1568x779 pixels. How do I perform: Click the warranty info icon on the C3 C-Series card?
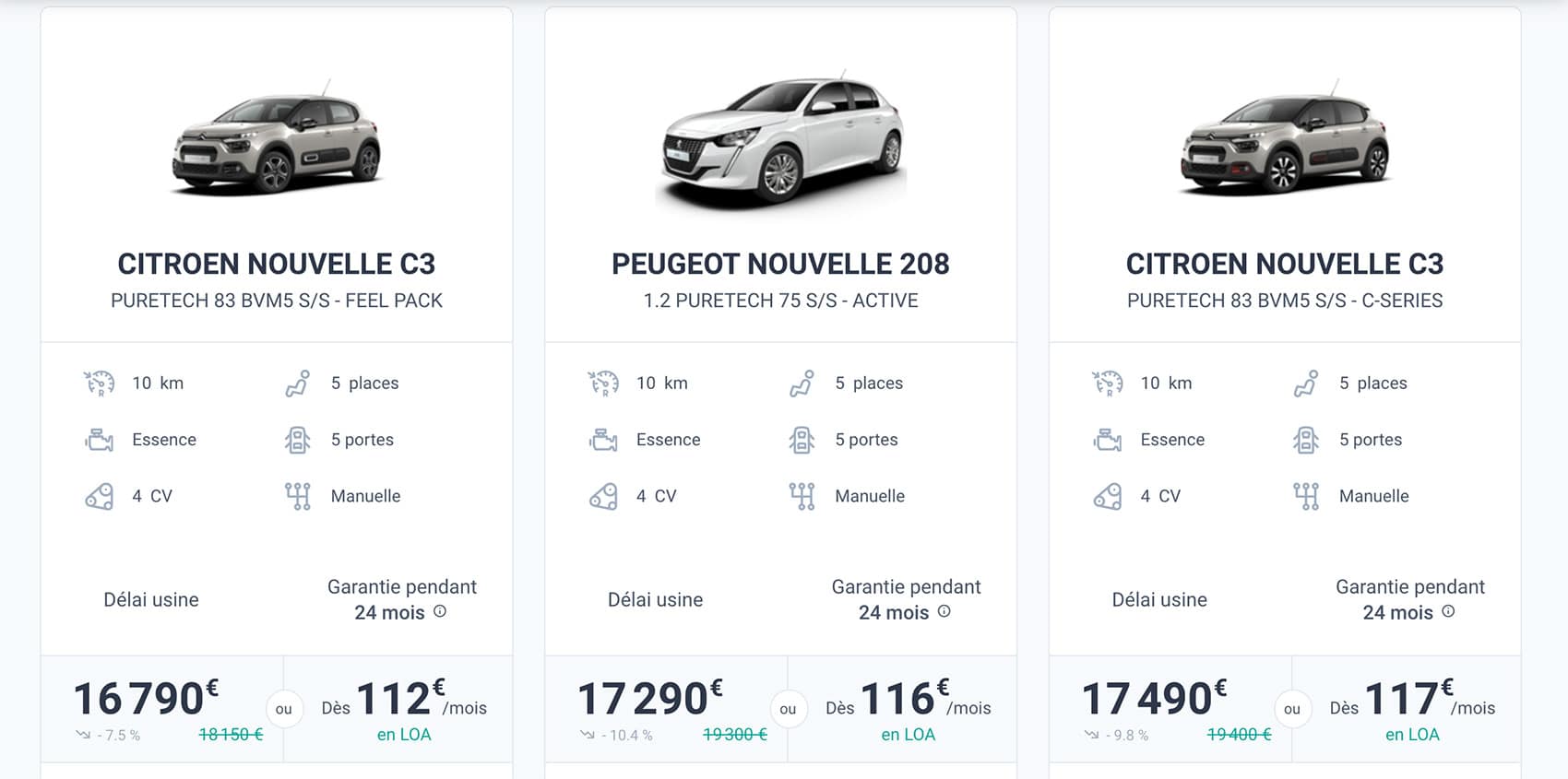1448,611
